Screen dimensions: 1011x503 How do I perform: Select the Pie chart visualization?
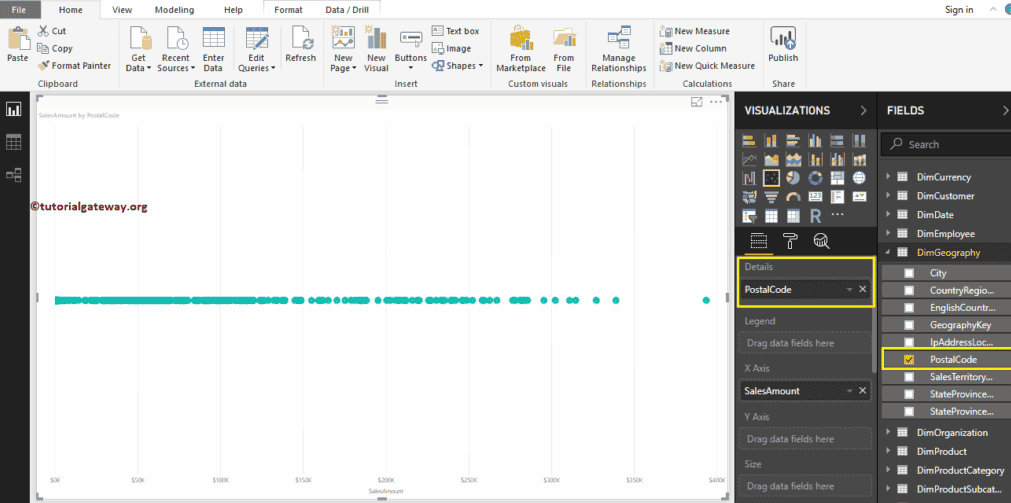pos(793,177)
